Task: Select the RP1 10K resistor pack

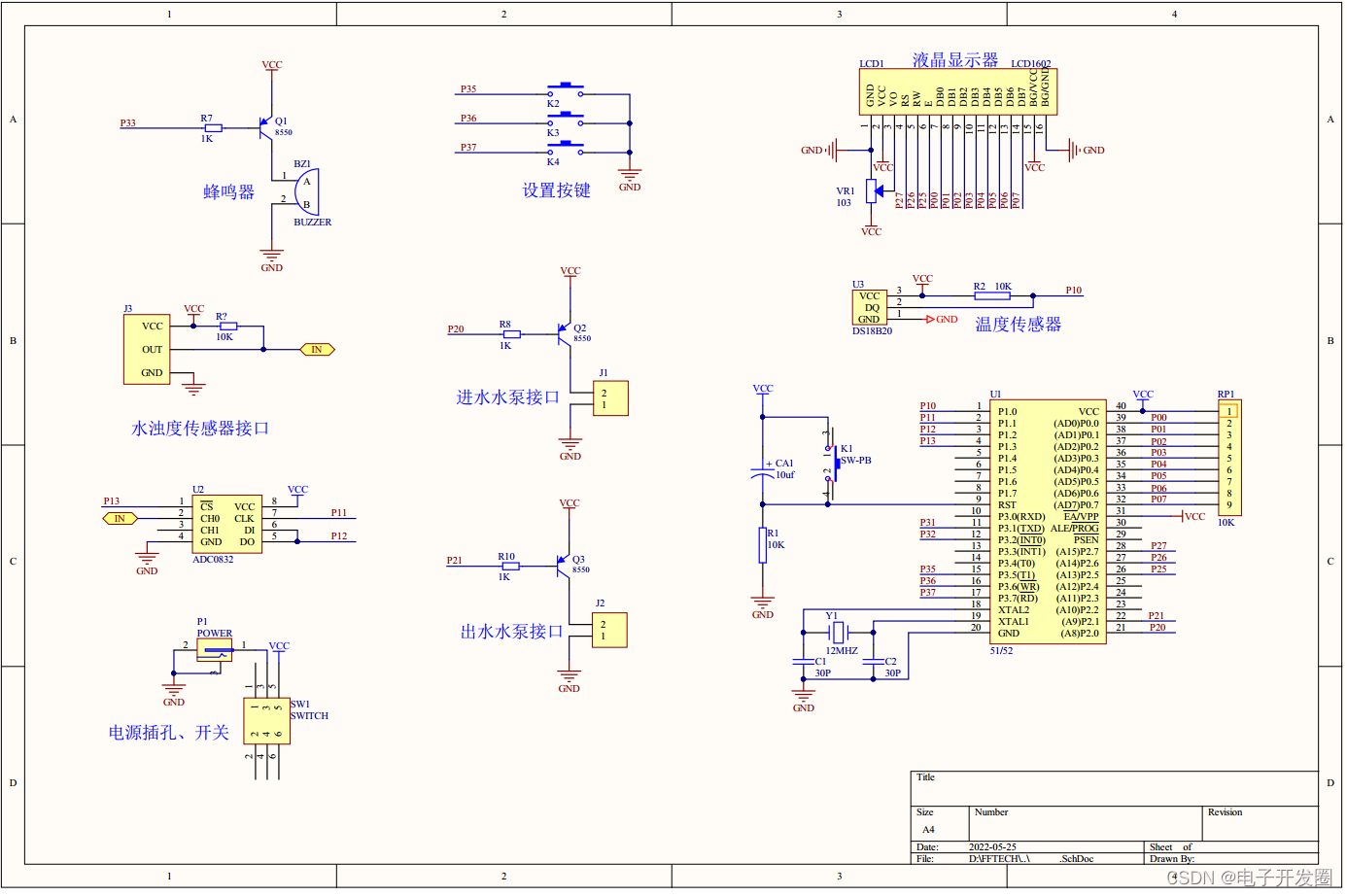Action: [x=1228, y=458]
